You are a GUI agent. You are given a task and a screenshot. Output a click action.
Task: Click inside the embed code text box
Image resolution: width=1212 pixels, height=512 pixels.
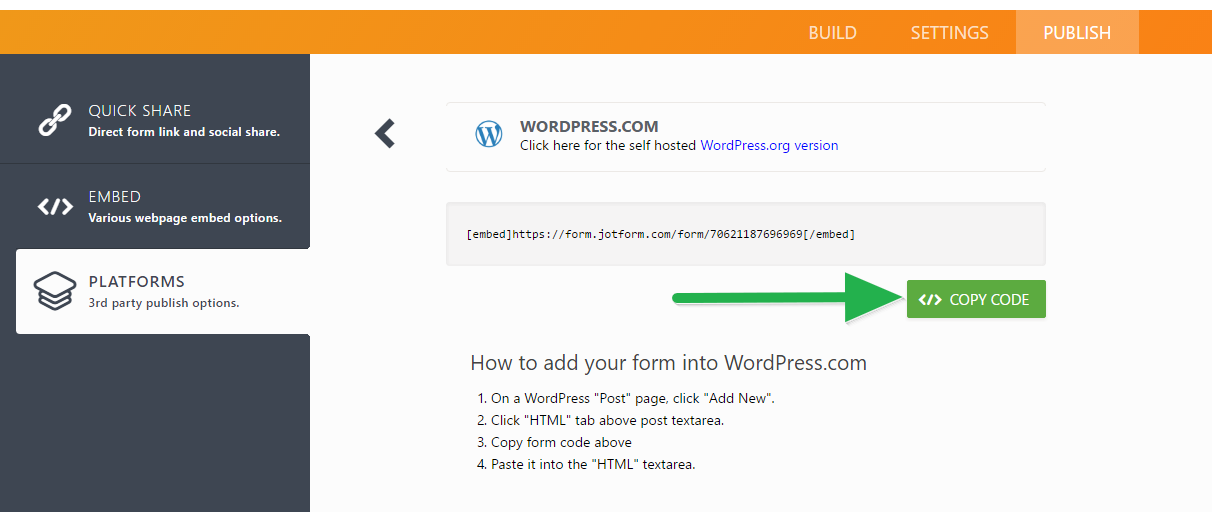click(x=745, y=234)
